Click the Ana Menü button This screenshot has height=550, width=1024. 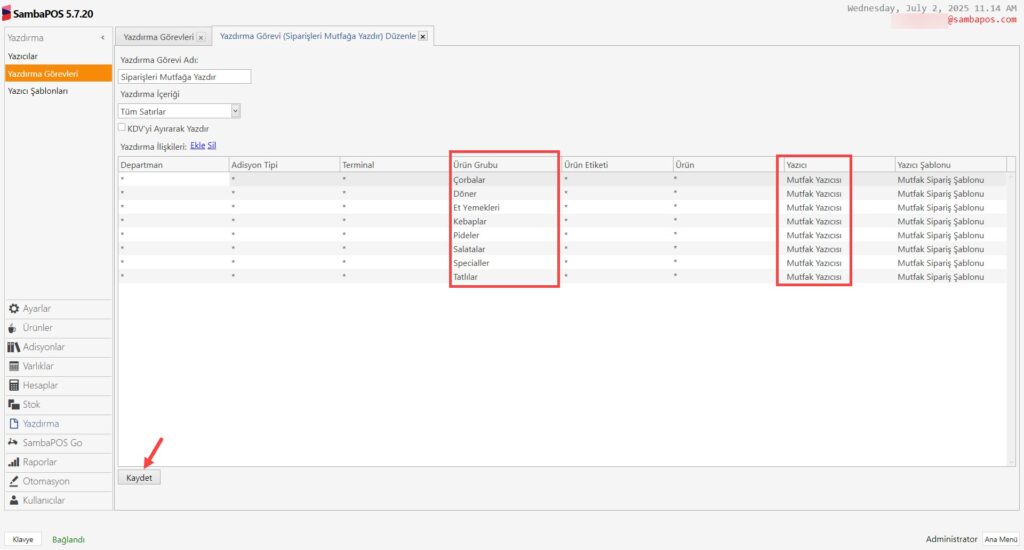click(1000, 540)
